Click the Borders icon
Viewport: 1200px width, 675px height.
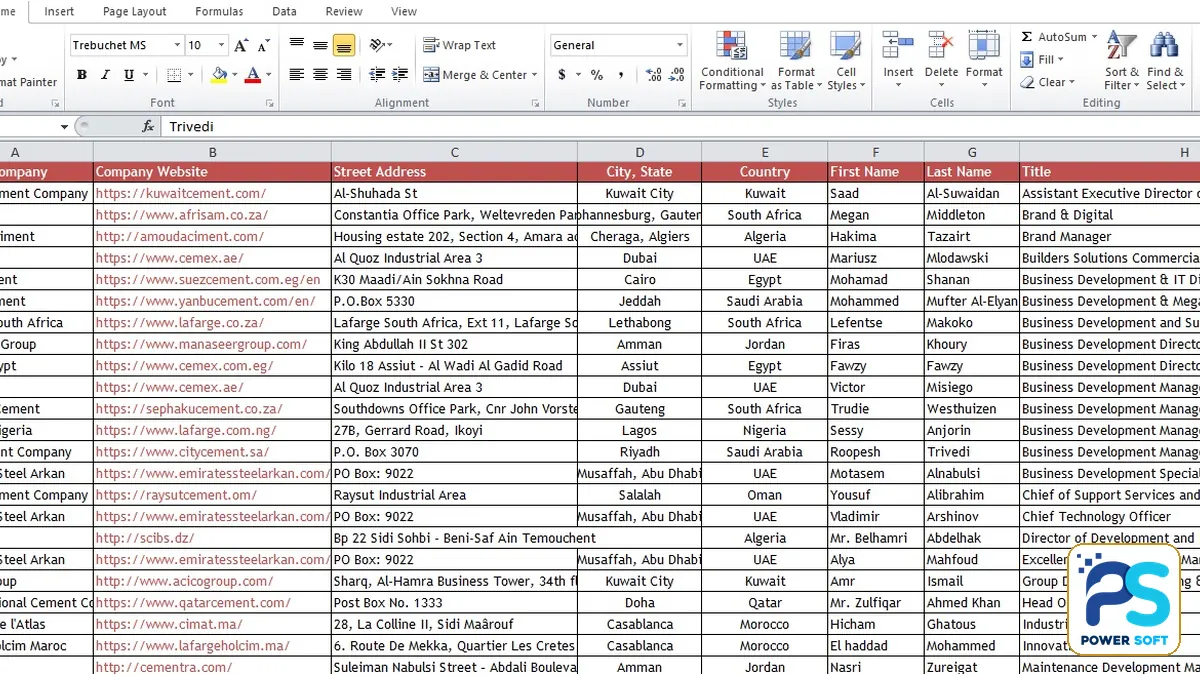tap(174, 75)
